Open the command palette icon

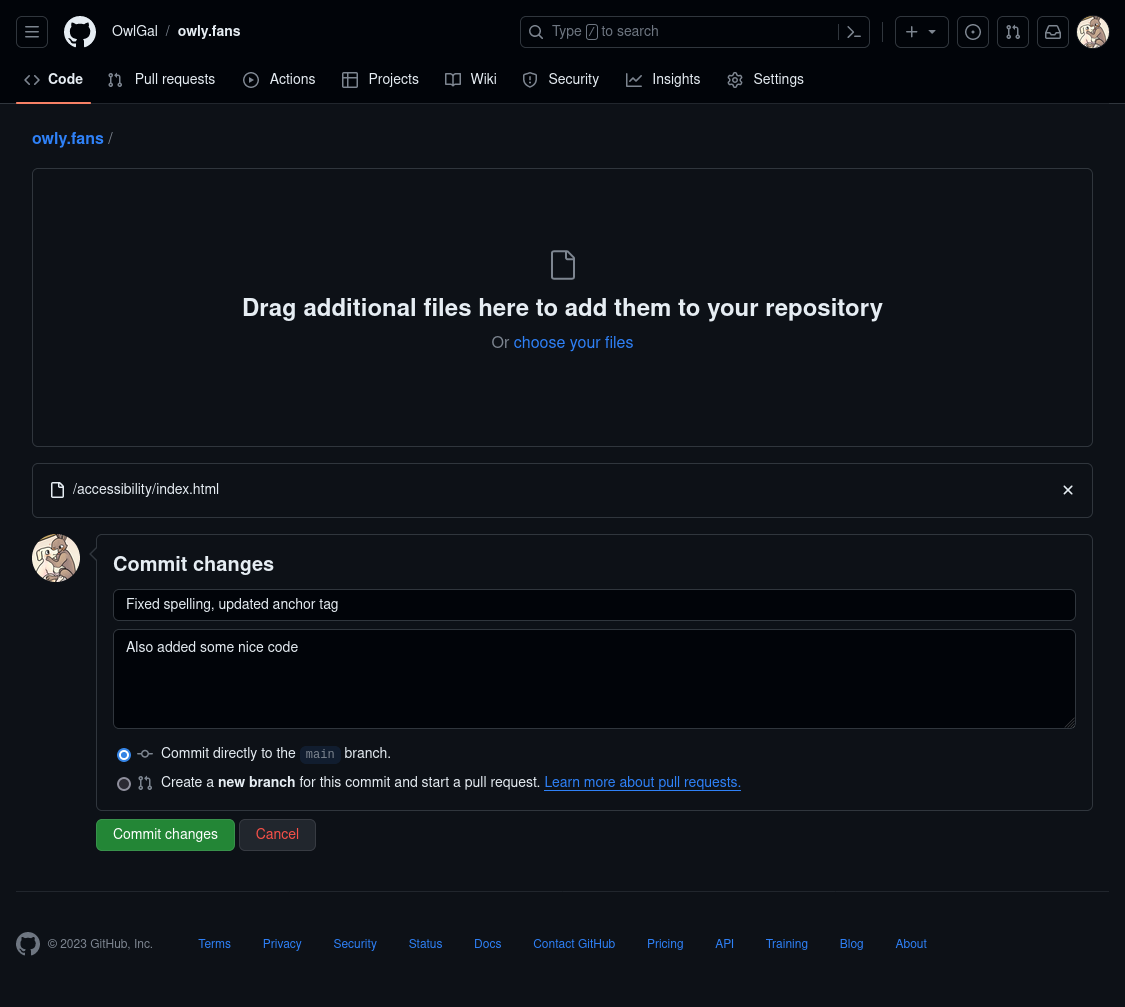[853, 32]
